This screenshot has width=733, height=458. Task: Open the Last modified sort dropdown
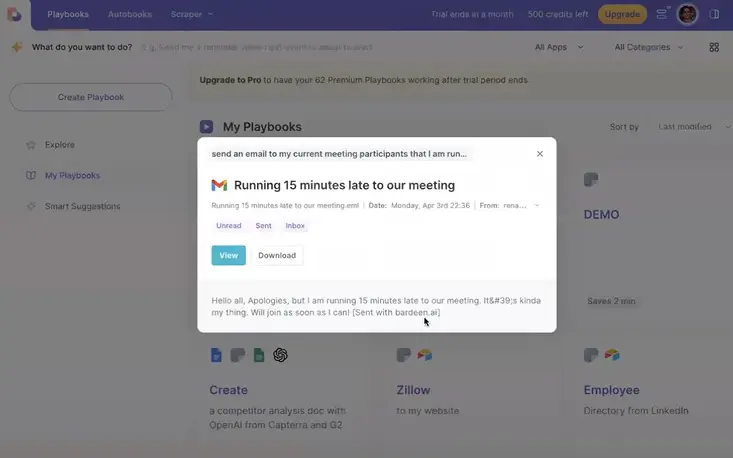(694, 127)
